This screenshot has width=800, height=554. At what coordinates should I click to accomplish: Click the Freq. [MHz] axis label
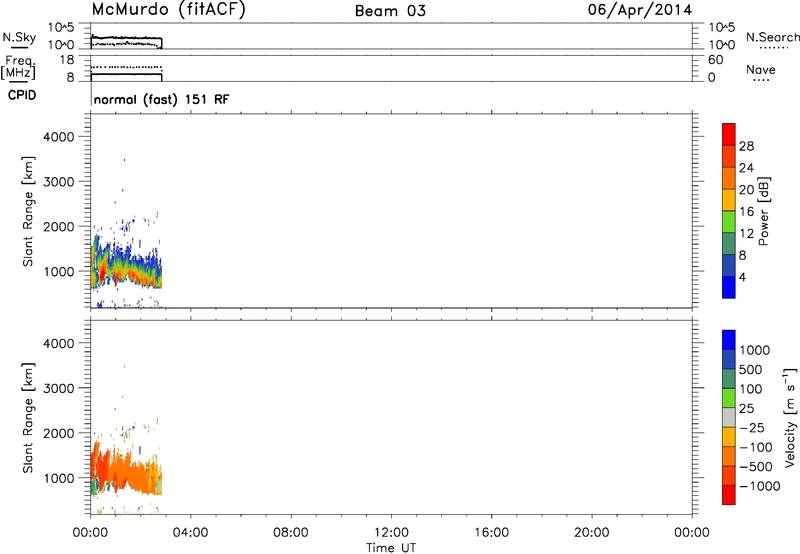pyautogui.click(x=19, y=68)
